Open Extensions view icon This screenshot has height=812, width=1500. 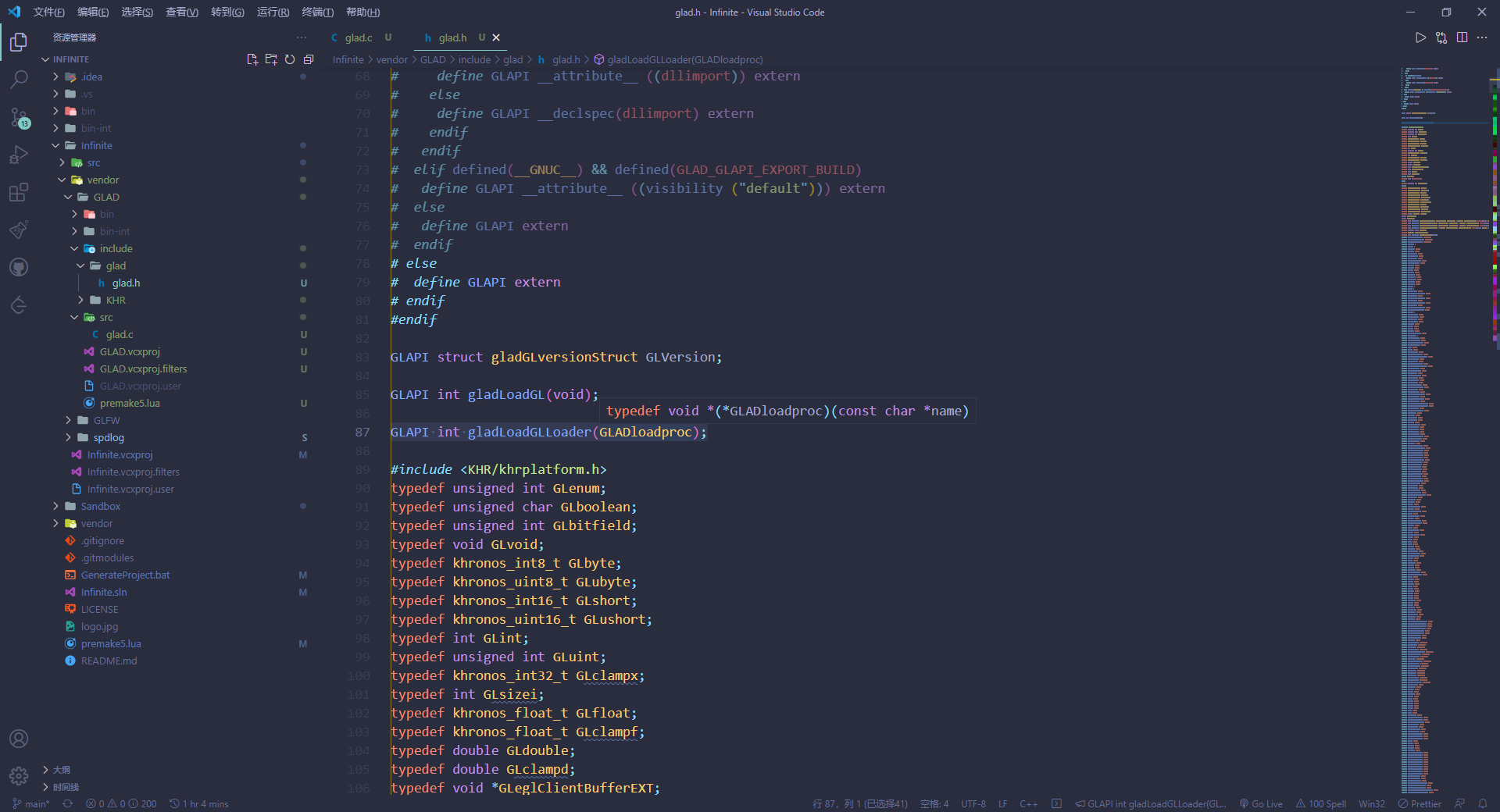19,192
